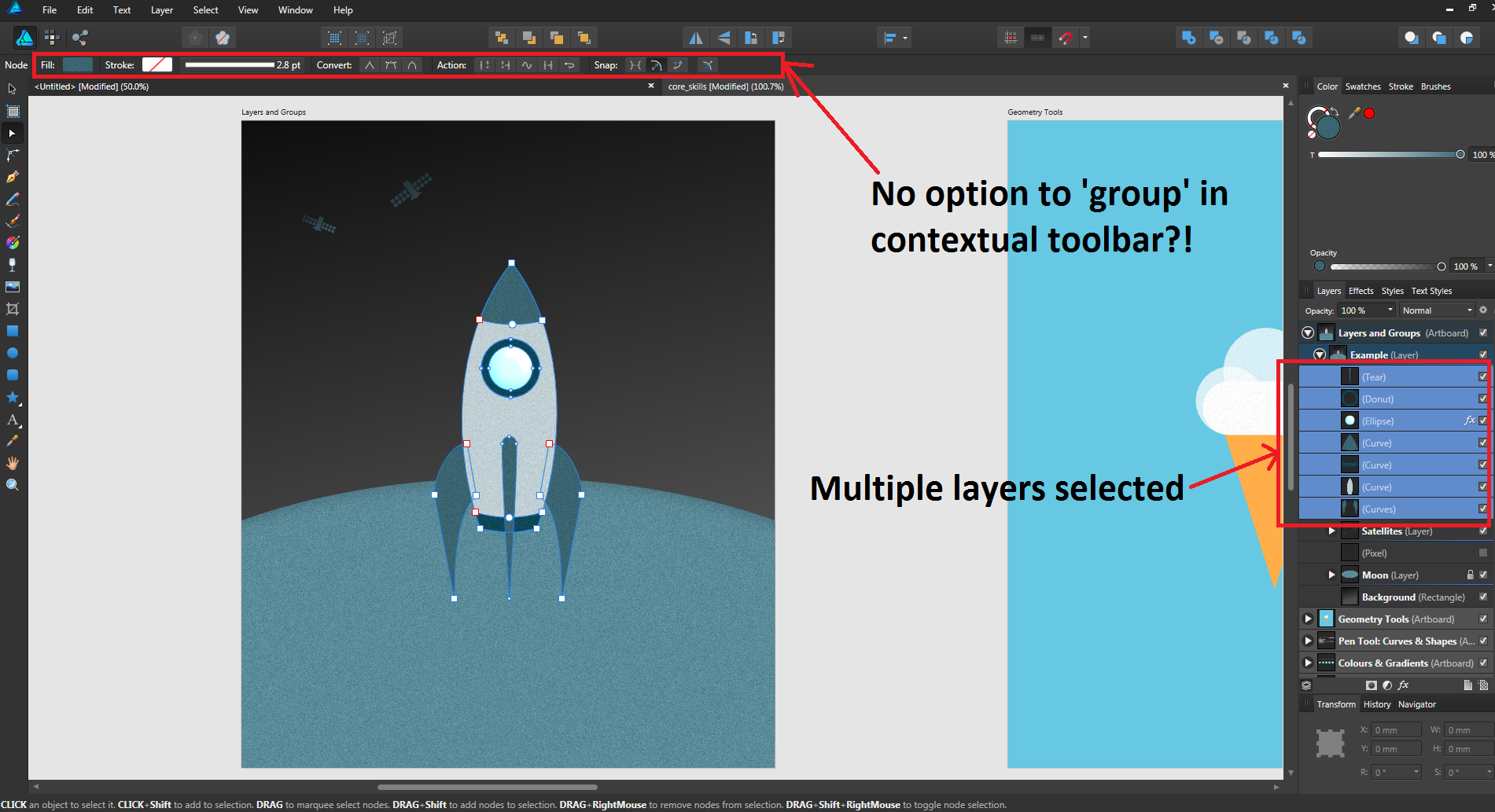The width and height of the screenshot is (1495, 812).
Task: Open the File menu
Action: (x=50, y=10)
